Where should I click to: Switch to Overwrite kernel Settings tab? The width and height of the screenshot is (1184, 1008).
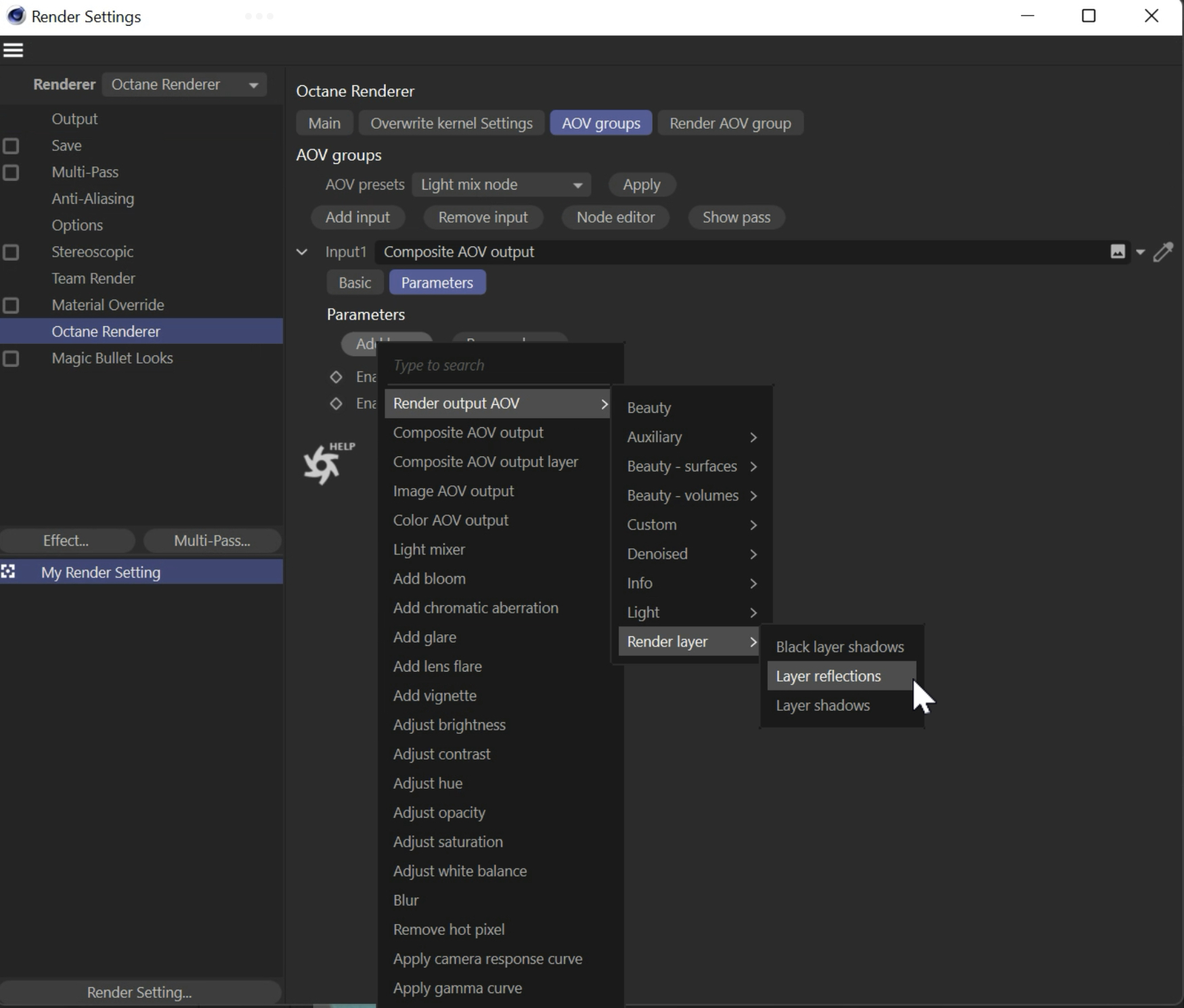click(x=452, y=123)
